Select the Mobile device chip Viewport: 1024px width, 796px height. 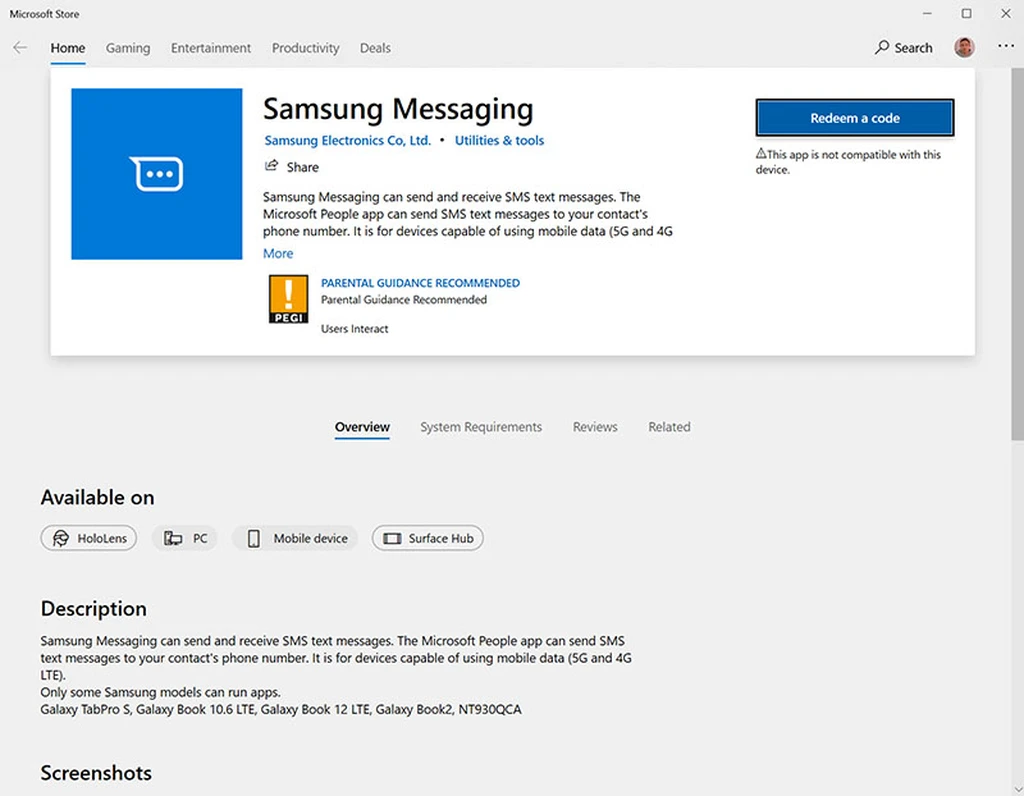tap(295, 538)
